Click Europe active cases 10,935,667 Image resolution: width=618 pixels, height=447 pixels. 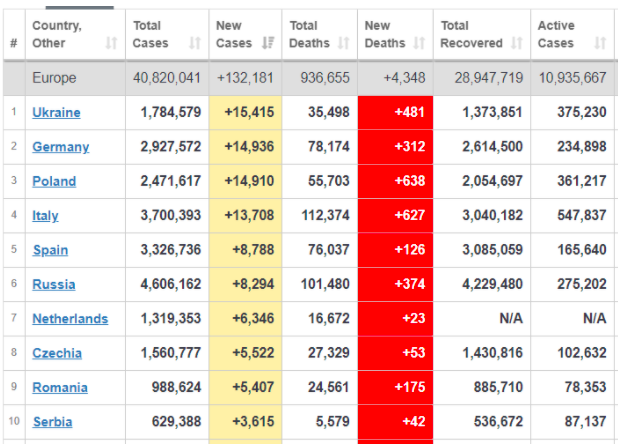pyautogui.click(x=572, y=78)
